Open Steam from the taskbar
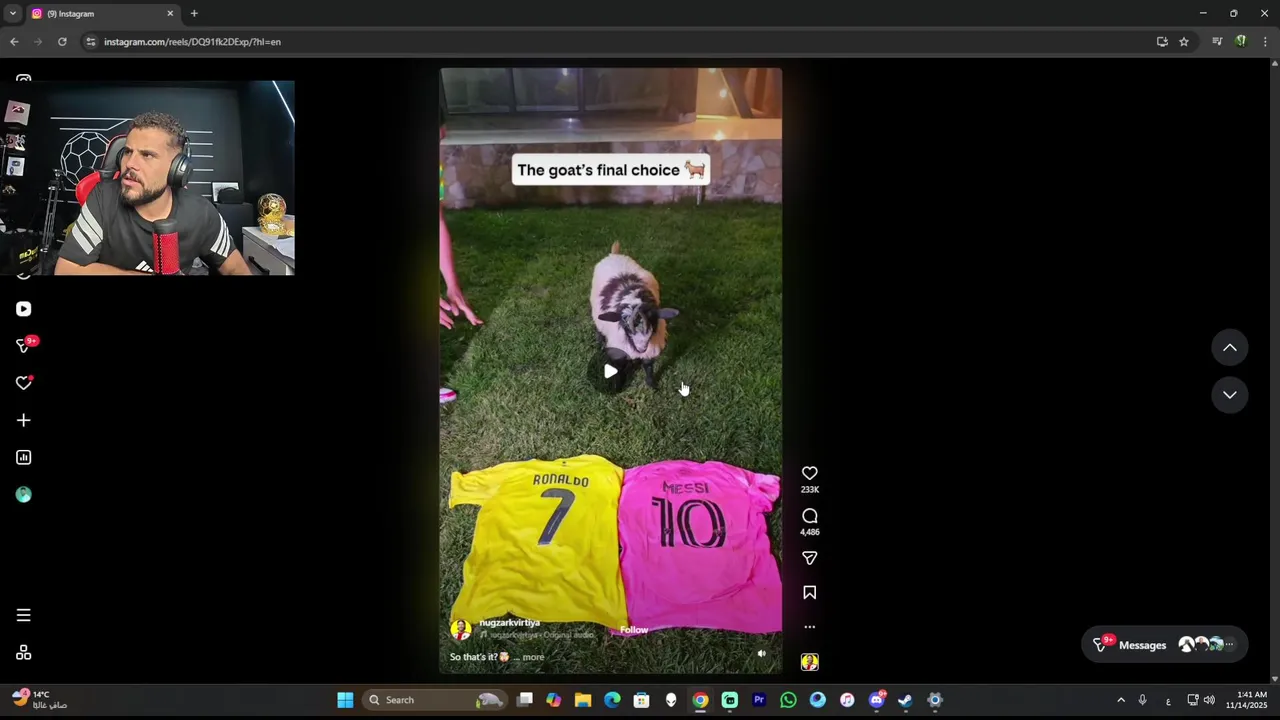This screenshot has width=1280, height=720. (905, 700)
